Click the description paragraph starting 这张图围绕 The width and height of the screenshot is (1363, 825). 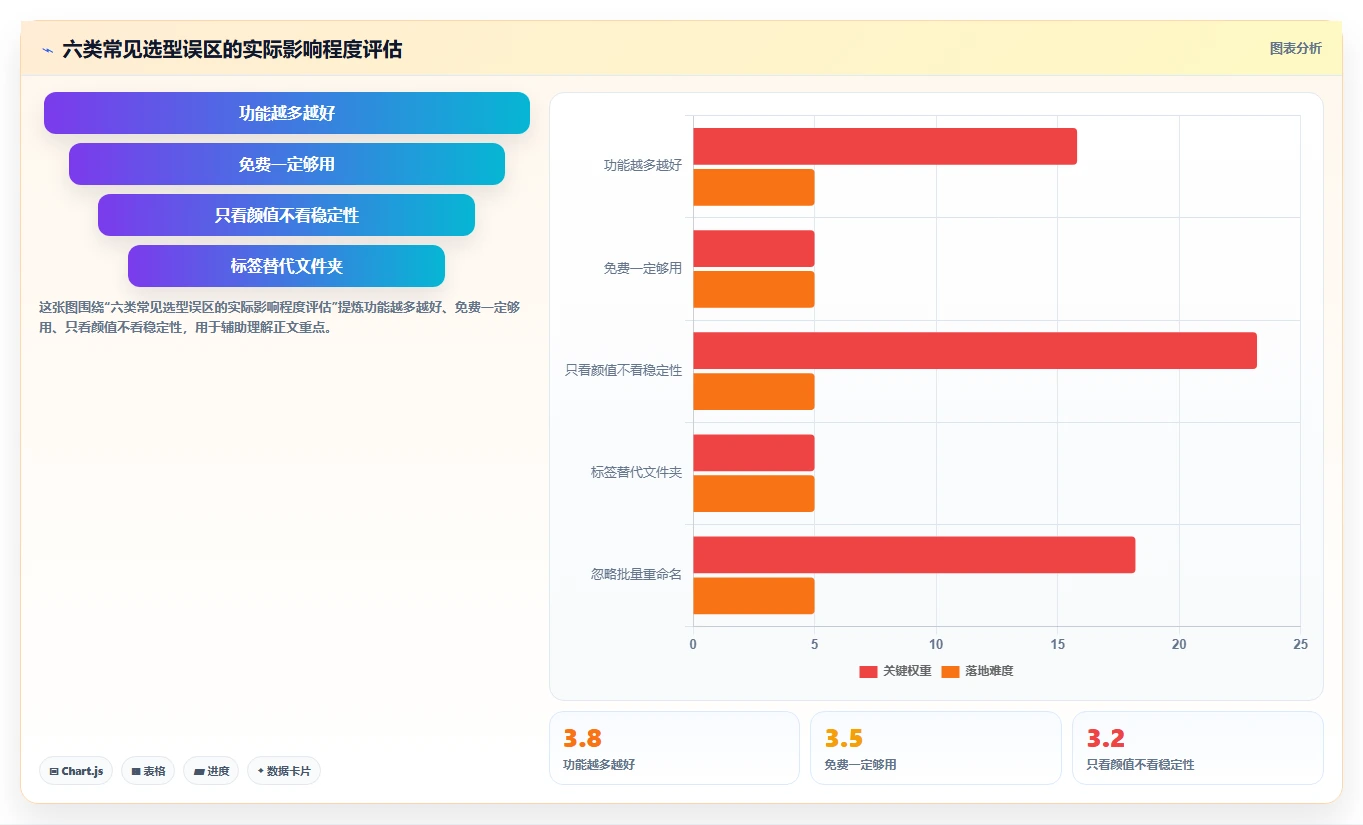(x=280, y=317)
